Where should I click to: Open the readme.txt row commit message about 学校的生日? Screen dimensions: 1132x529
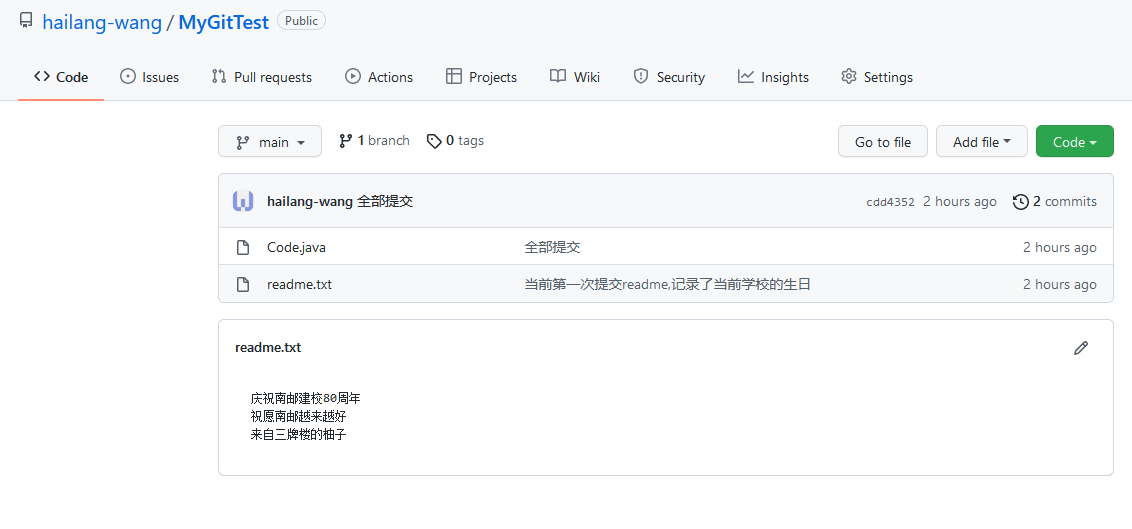(x=668, y=284)
